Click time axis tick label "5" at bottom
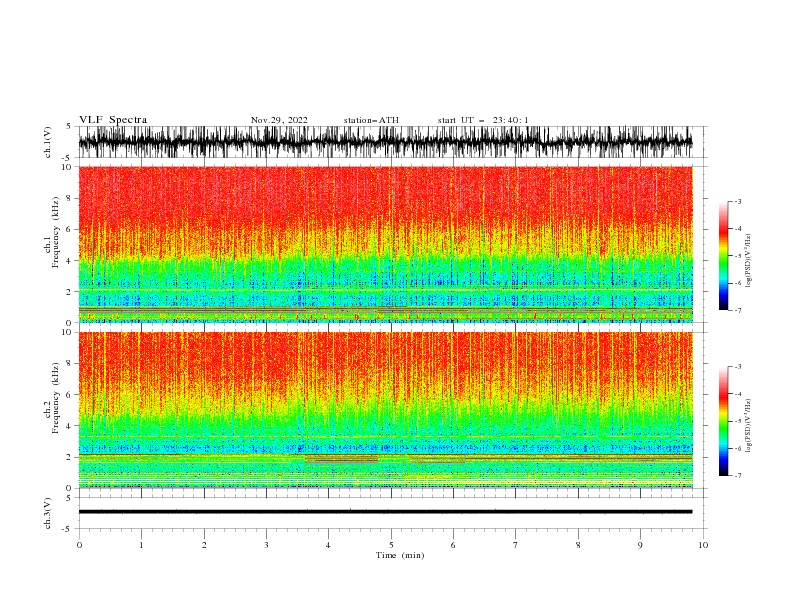This screenshot has width=792, height=612. point(391,545)
